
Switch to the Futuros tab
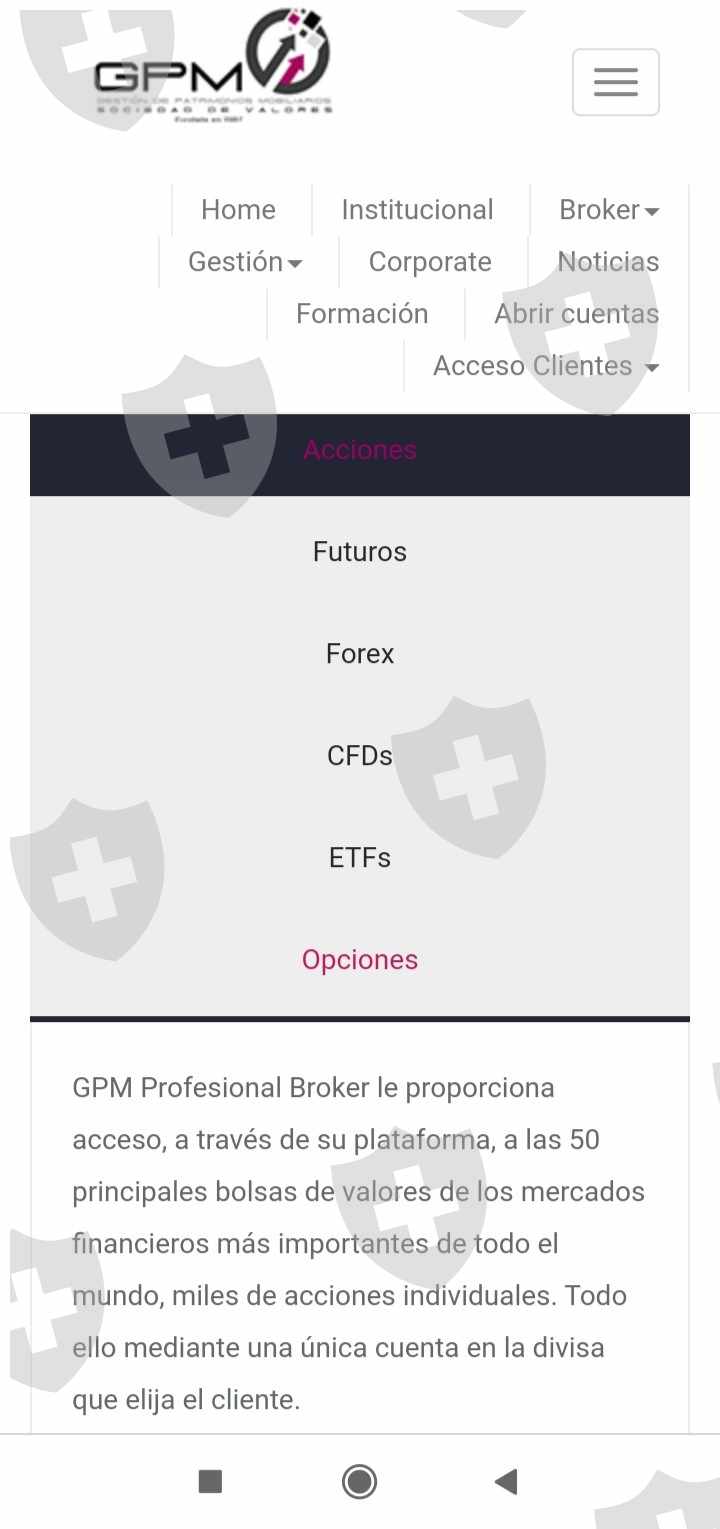(360, 552)
